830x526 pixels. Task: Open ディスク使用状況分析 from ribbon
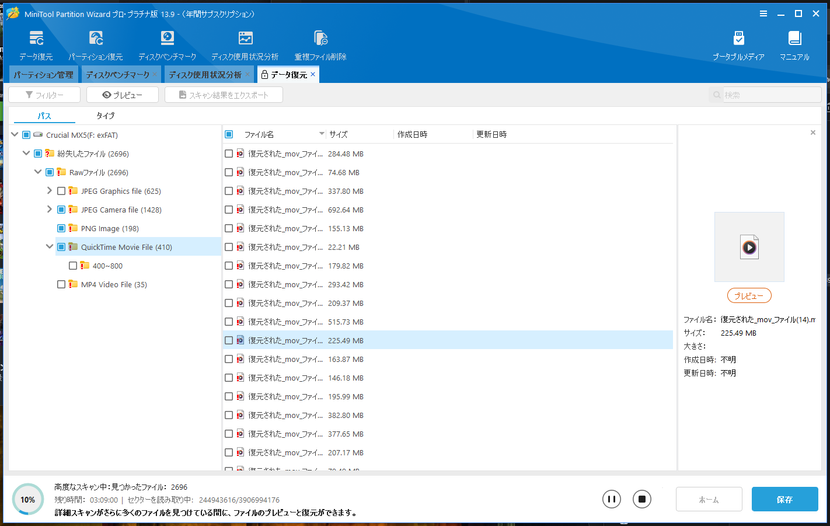tap(245, 45)
